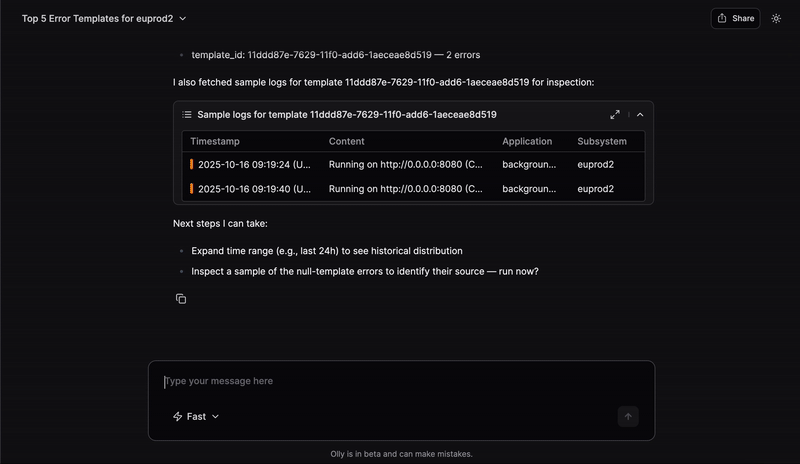Toggle the light theme sun icon
The image size is (800, 464).
pos(776,18)
